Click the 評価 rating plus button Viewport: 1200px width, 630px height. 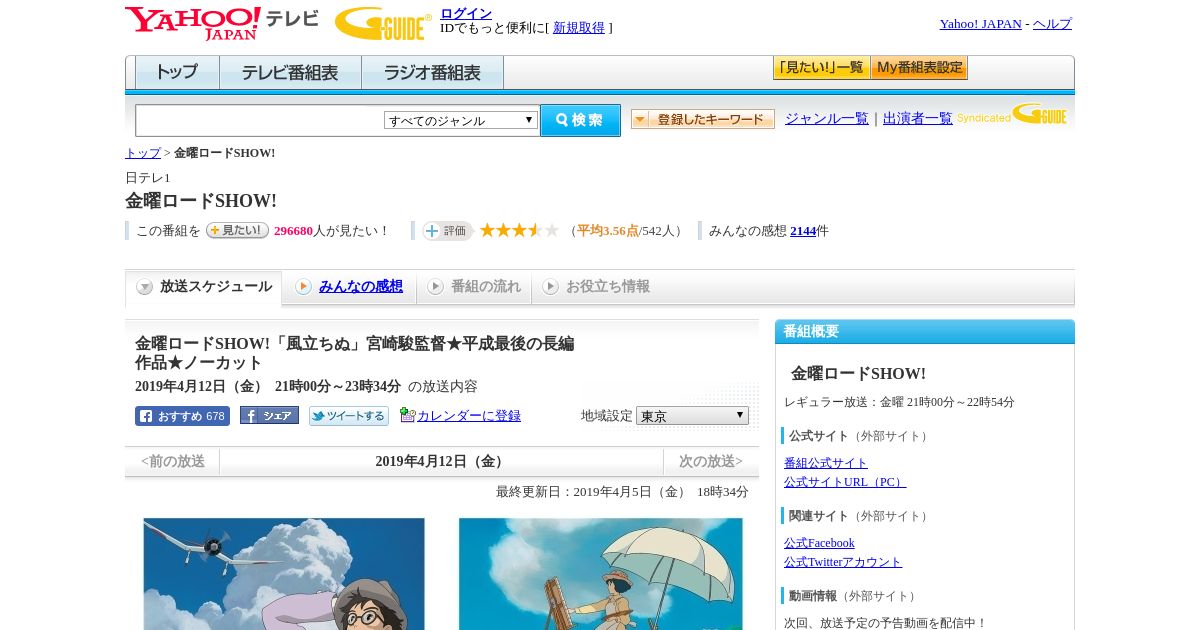[447, 231]
